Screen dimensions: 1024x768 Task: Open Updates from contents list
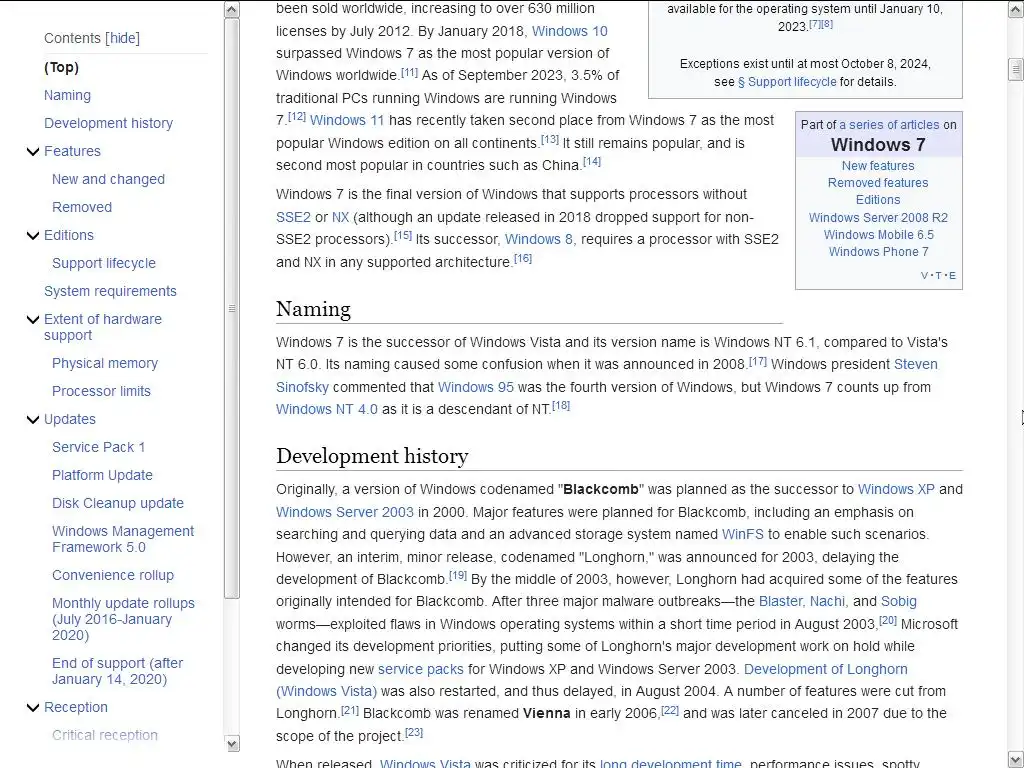coord(70,419)
